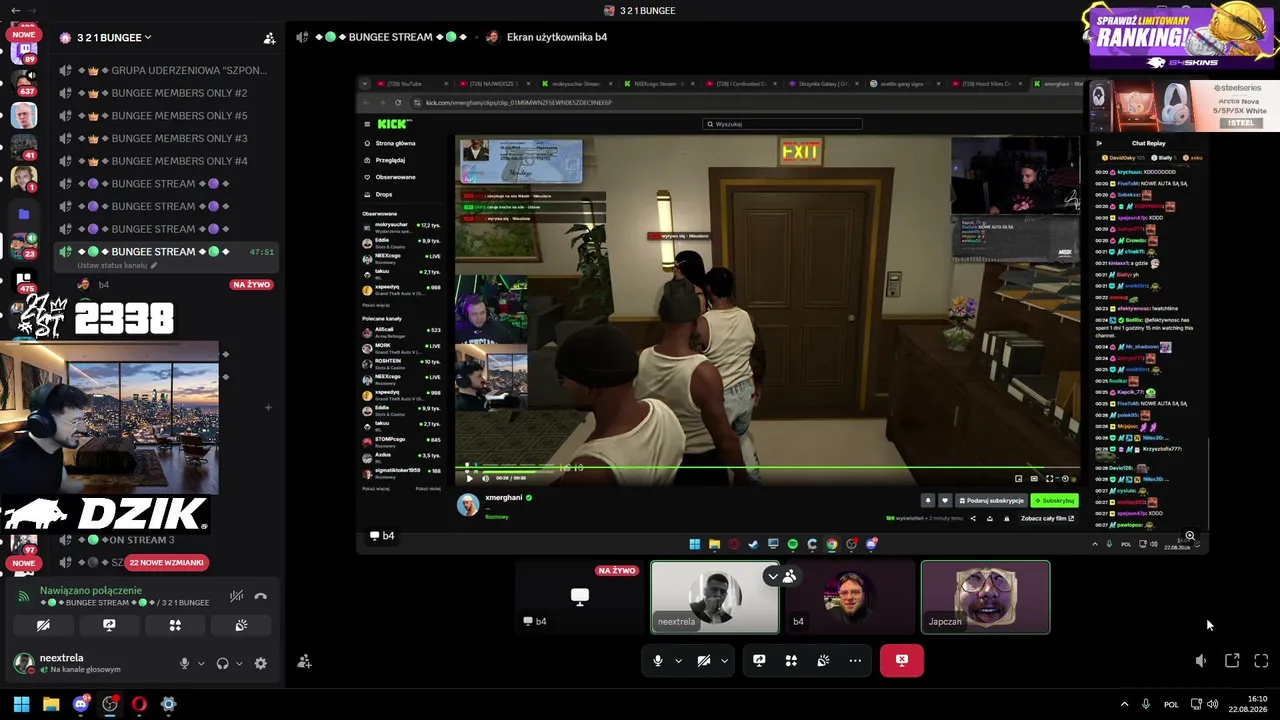Turn on camera in the voice connection panel
This screenshot has height=720, width=1280.
43,625
